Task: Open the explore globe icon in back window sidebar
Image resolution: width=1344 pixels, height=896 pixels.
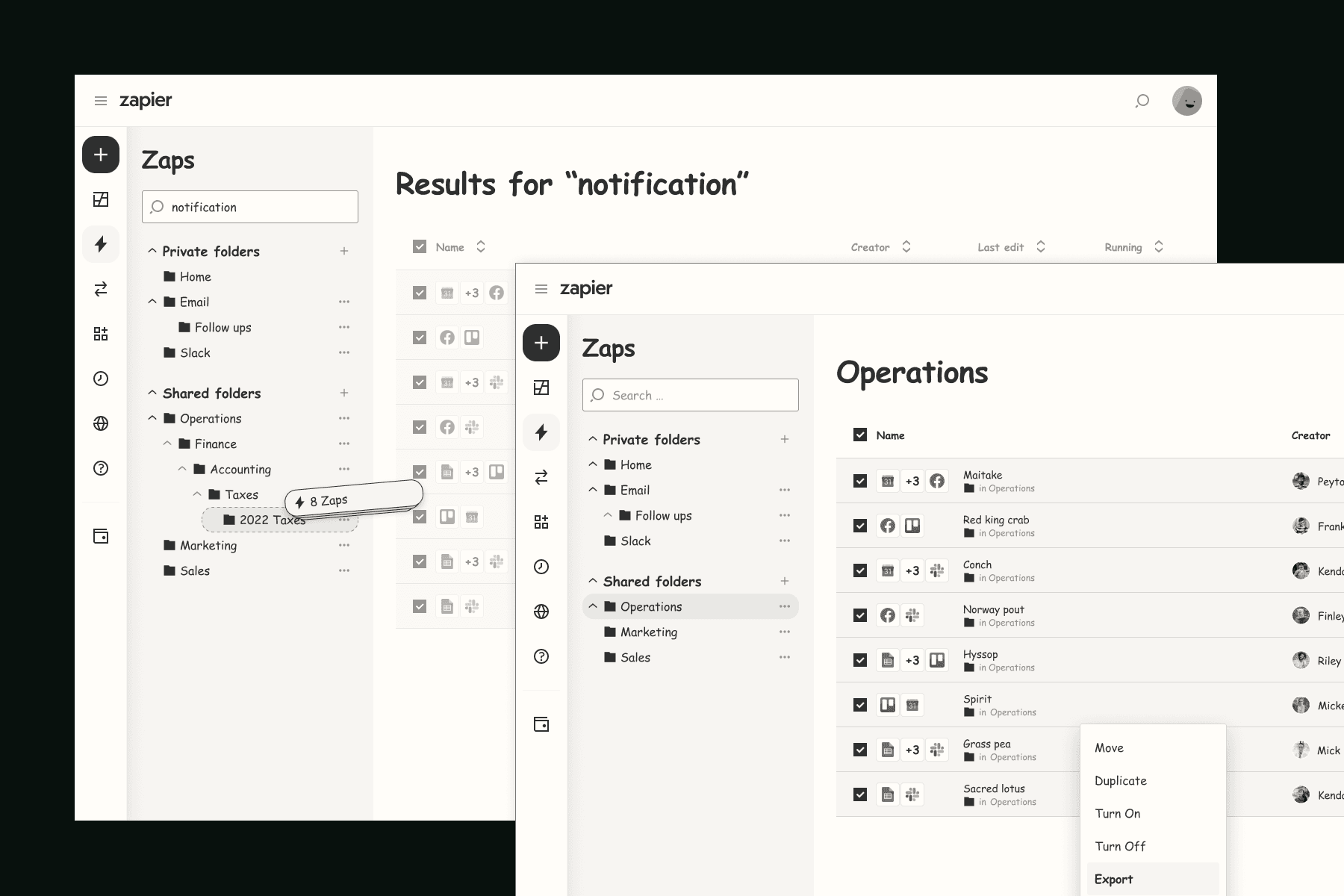Action: tap(101, 423)
